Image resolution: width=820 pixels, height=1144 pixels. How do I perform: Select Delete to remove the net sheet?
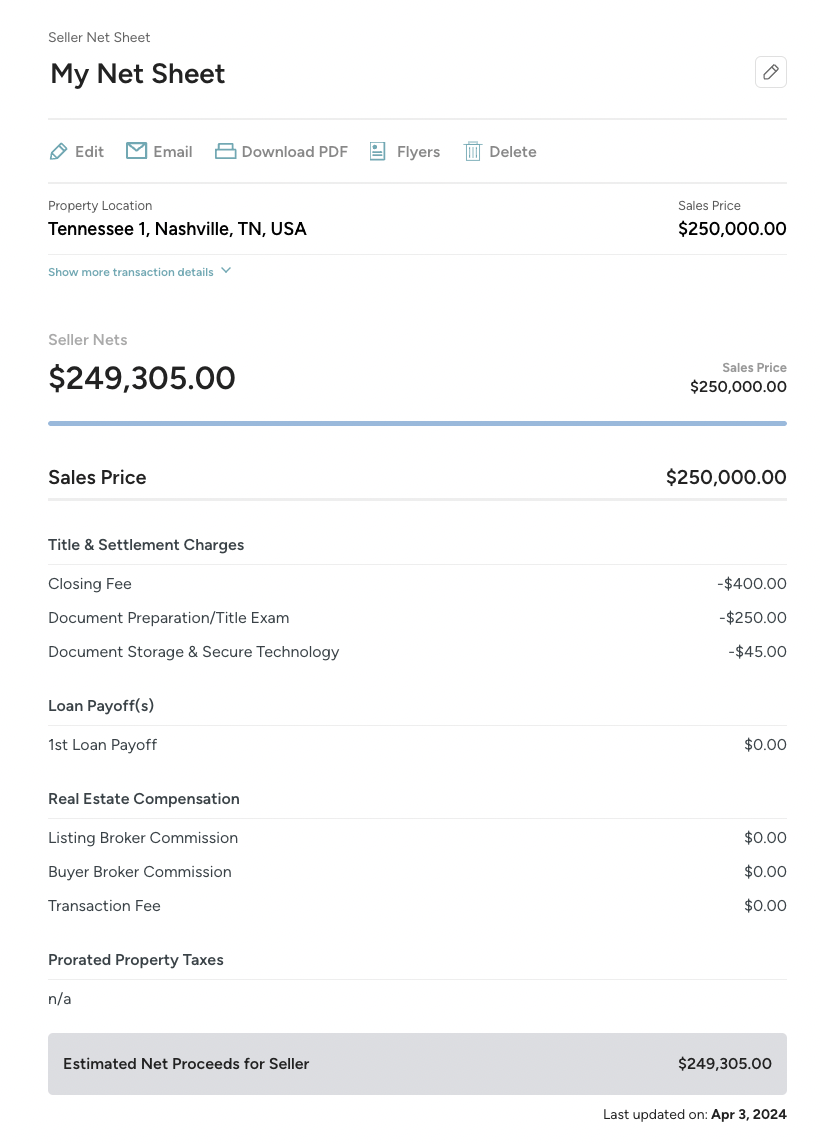500,151
